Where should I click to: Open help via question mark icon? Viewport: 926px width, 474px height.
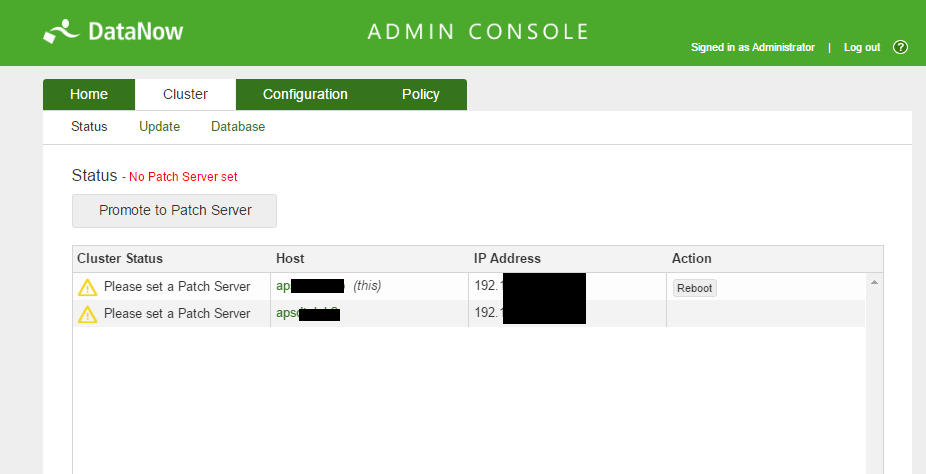pyautogui.click(x=900, y=47)
